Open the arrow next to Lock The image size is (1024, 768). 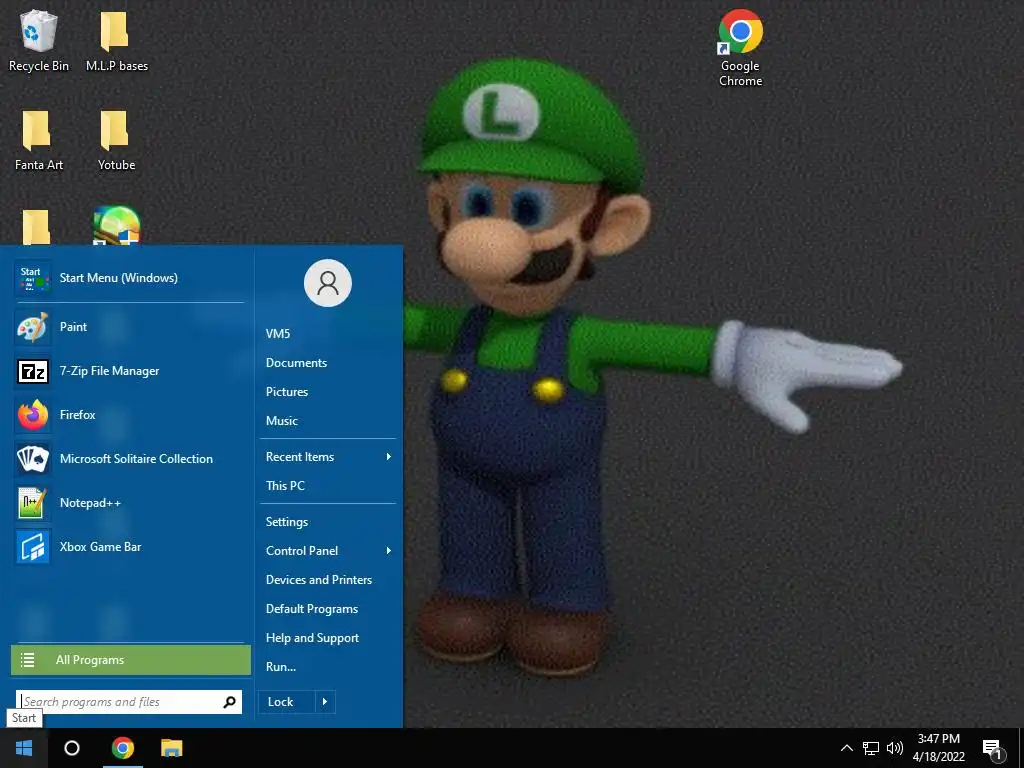point(325,702)
